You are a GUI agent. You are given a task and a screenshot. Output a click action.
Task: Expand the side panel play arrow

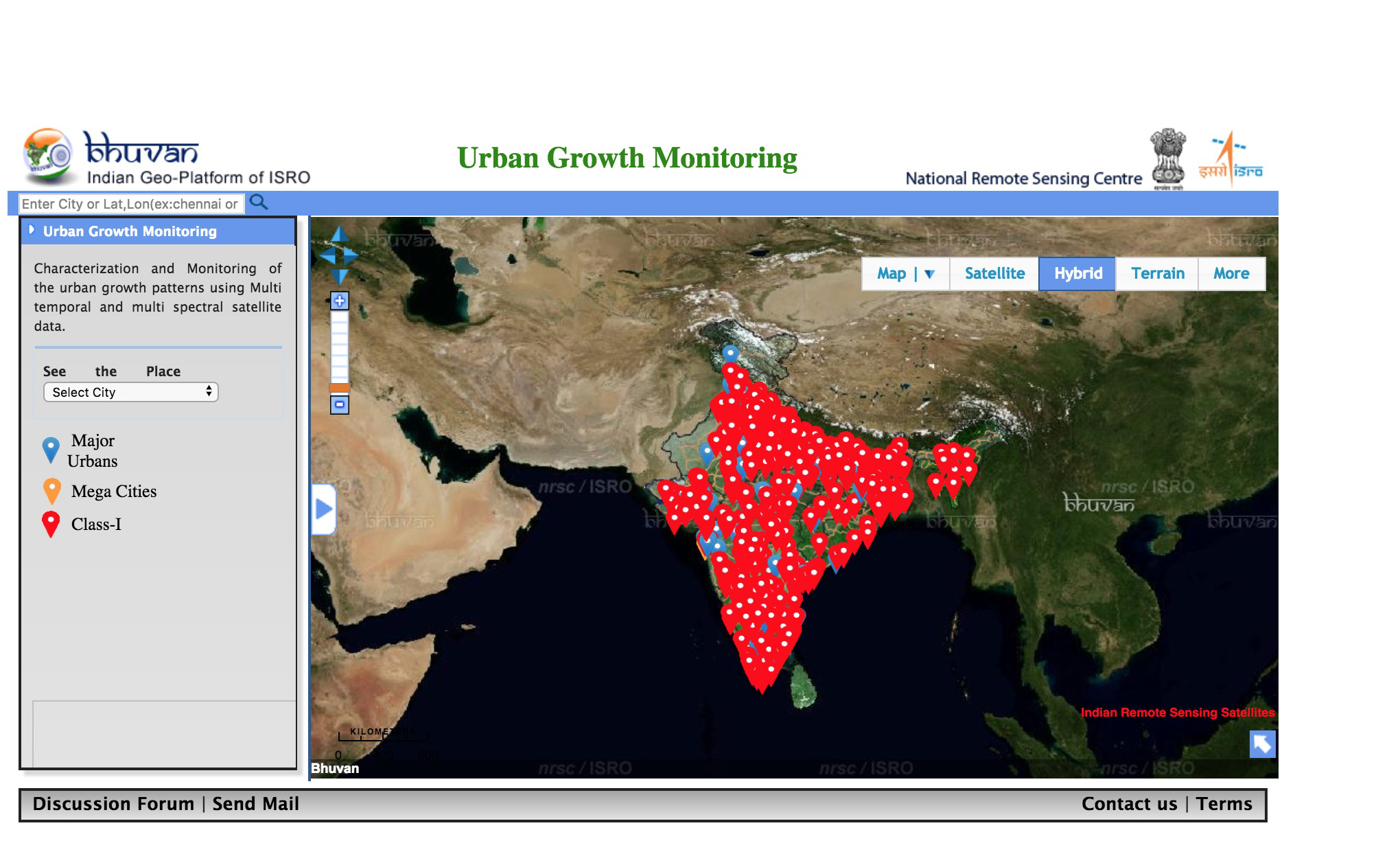[323, 509]
